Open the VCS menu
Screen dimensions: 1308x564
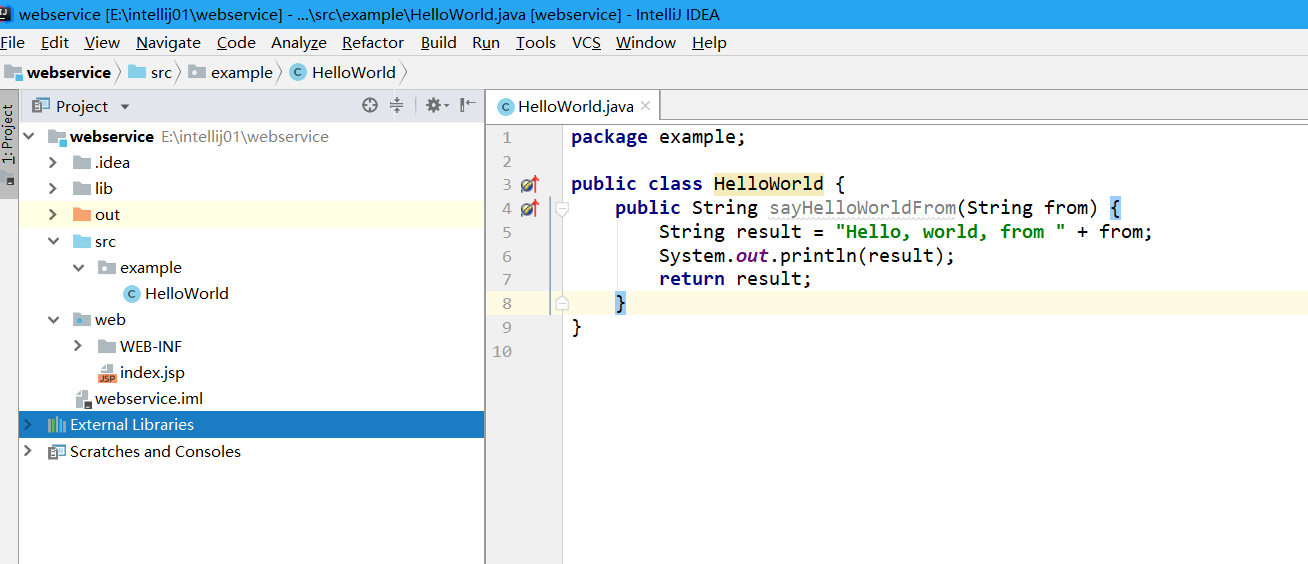[586, 43]
